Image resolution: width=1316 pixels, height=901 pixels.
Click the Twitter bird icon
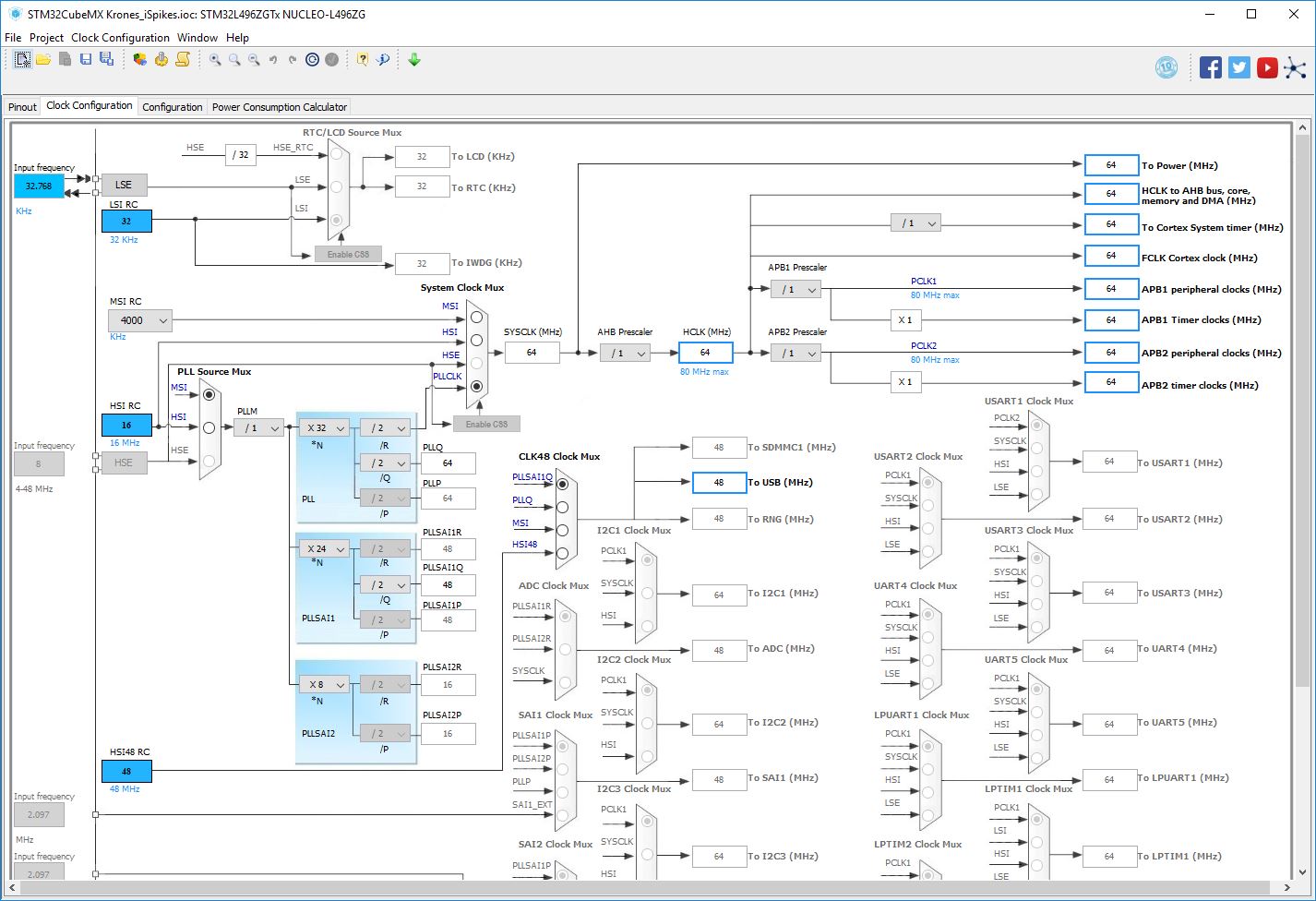(x=1239, y=67)
